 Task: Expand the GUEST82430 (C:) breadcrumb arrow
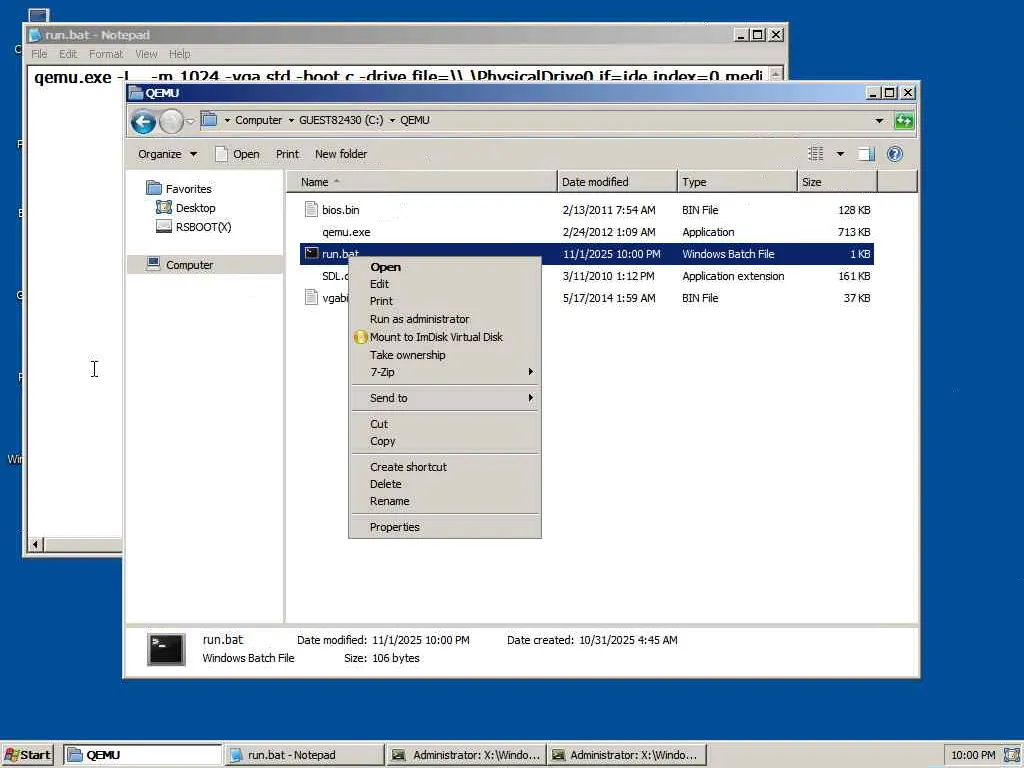[x=392, y=120]
